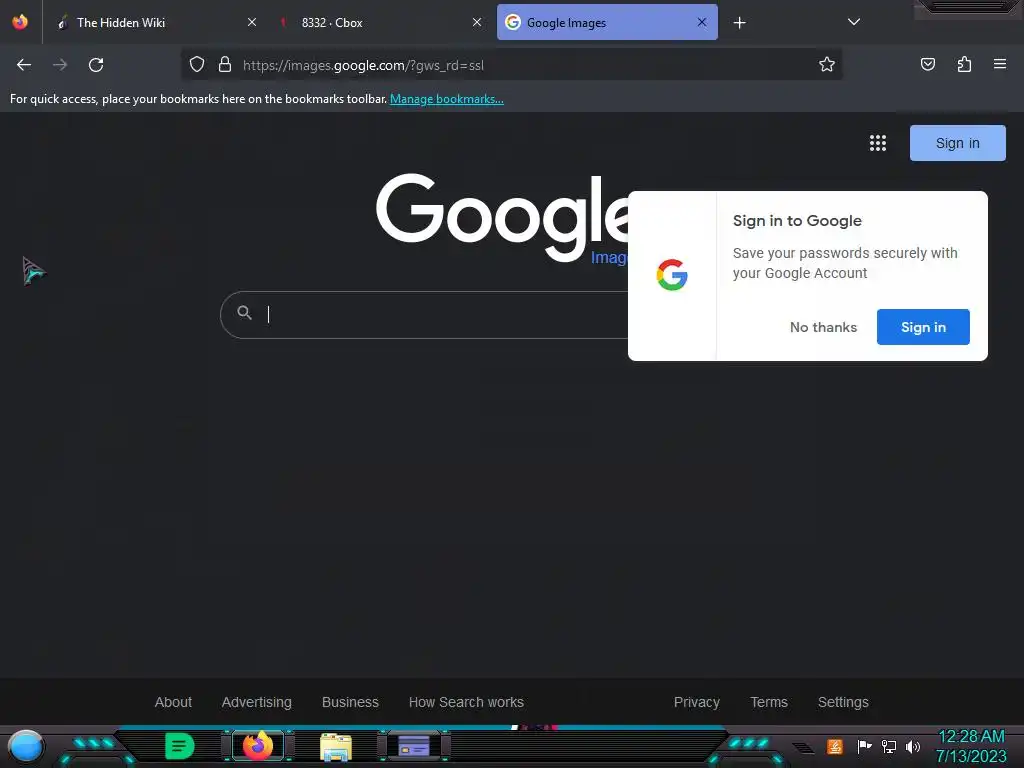Show site security padlock info
The height and width of the screenshot is (768, 1024).
pyautogui.click(x=225, y=65)
